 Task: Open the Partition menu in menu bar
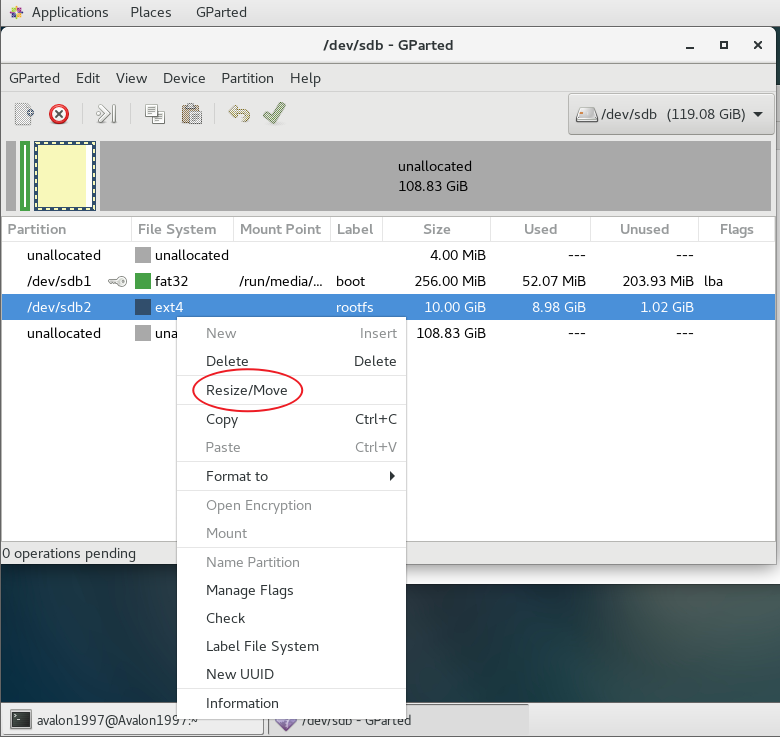click(x=247, y=78)
